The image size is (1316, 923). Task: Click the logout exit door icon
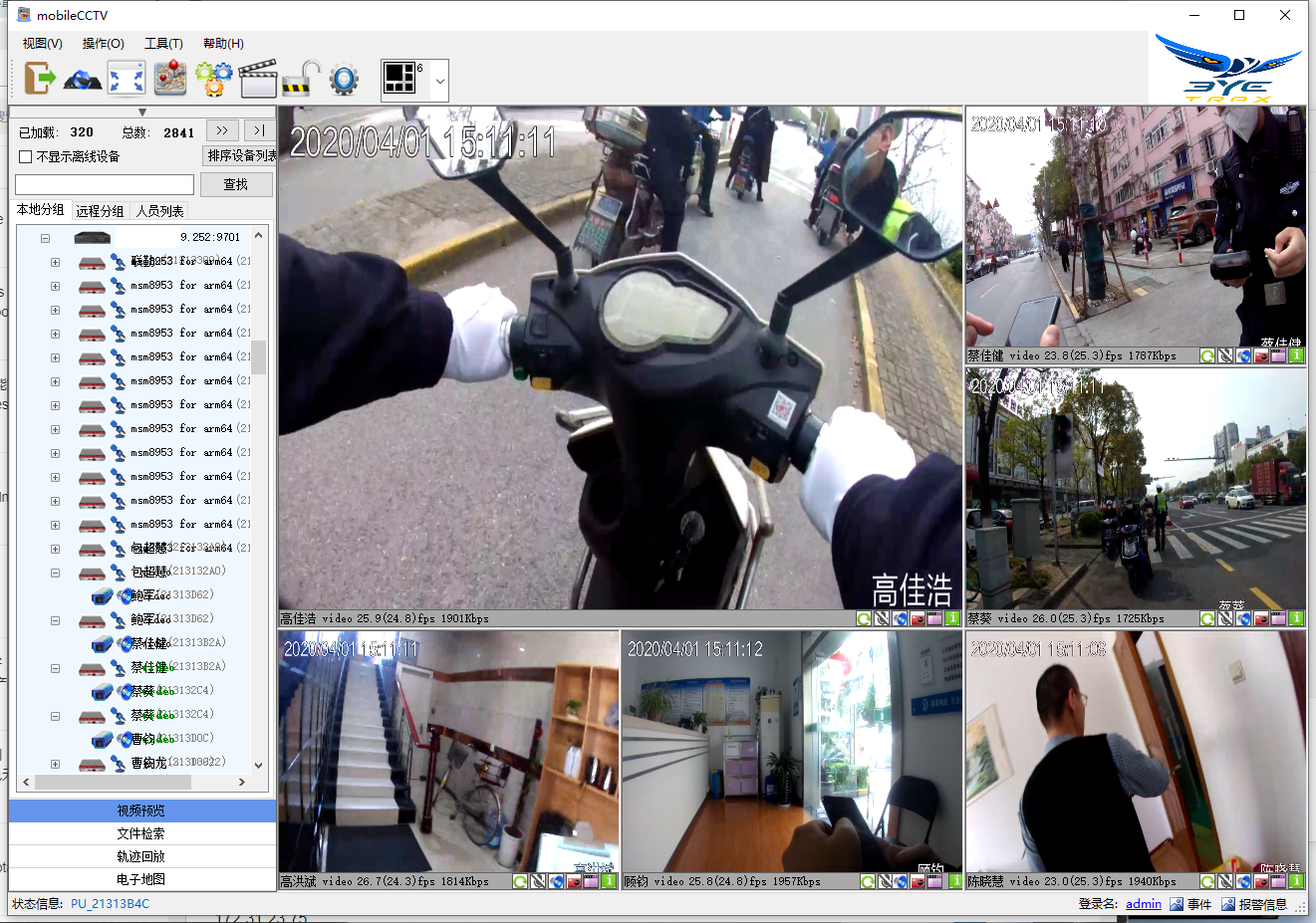(40, 79)
